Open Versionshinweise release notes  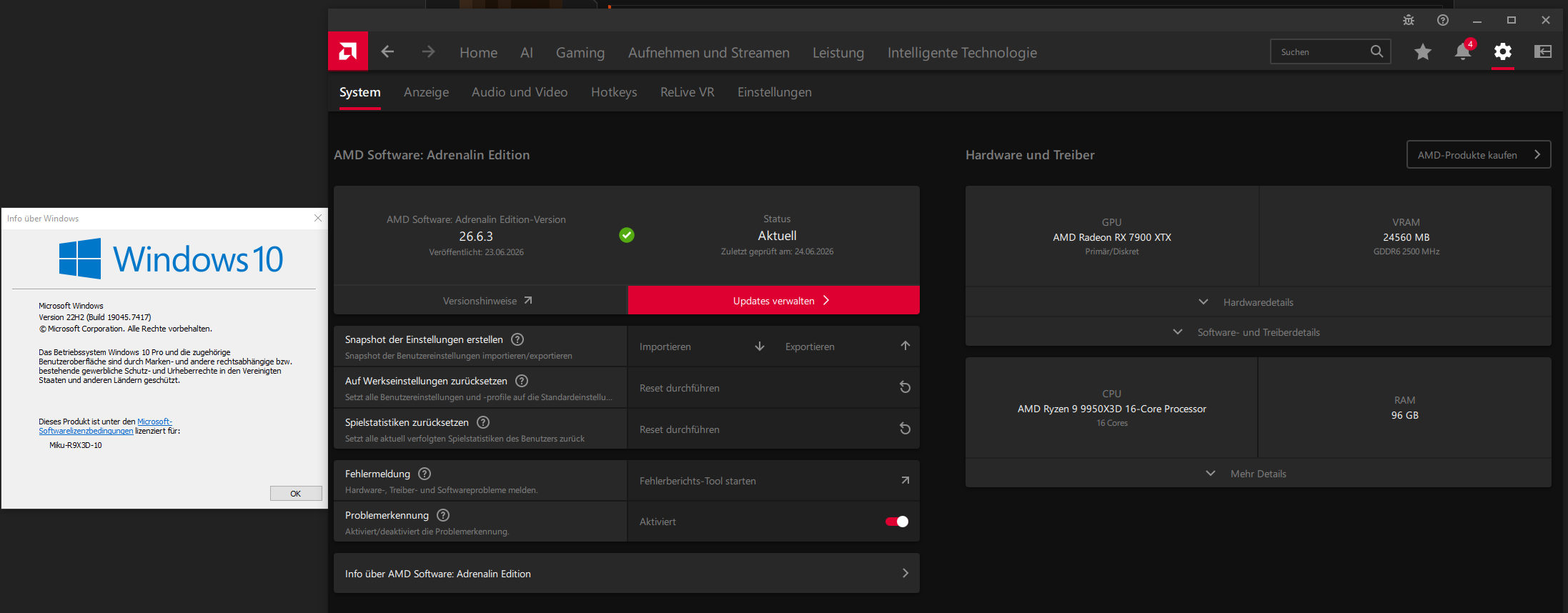coord(480,301)
